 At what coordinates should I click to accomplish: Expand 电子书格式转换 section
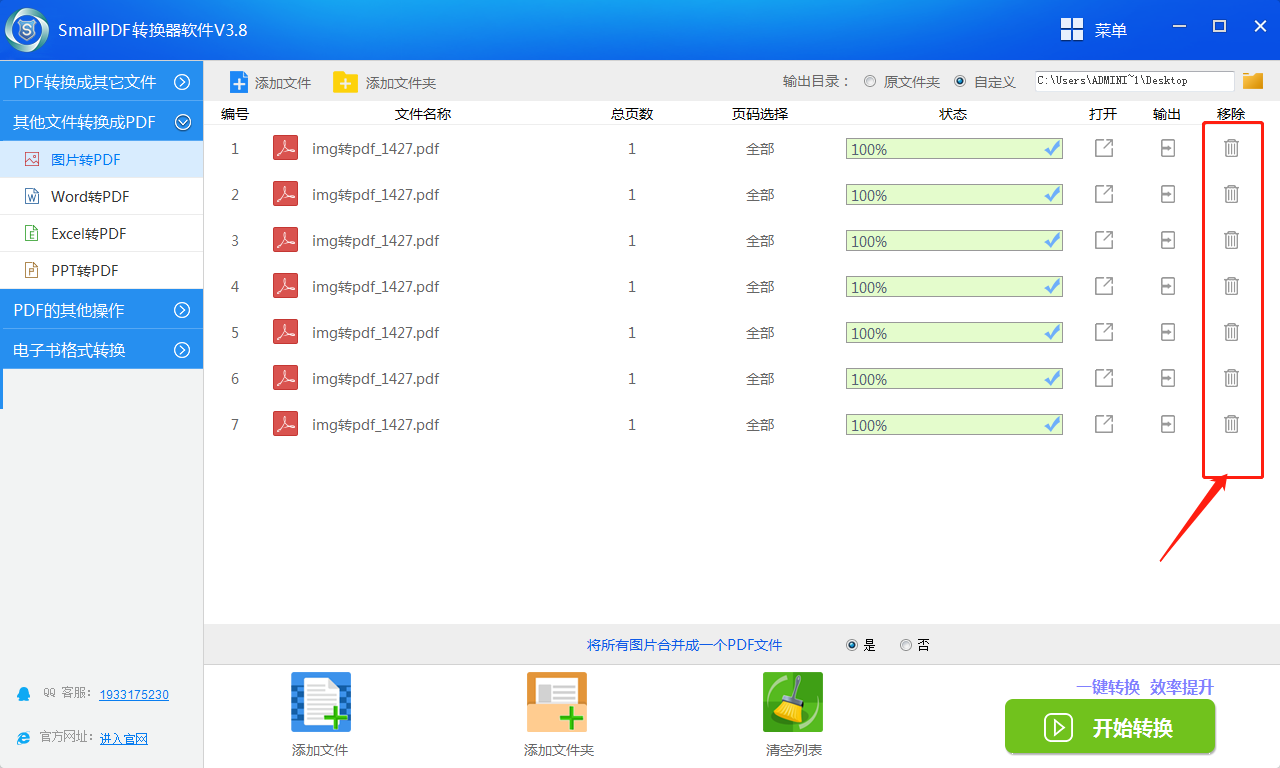[101, 350]
